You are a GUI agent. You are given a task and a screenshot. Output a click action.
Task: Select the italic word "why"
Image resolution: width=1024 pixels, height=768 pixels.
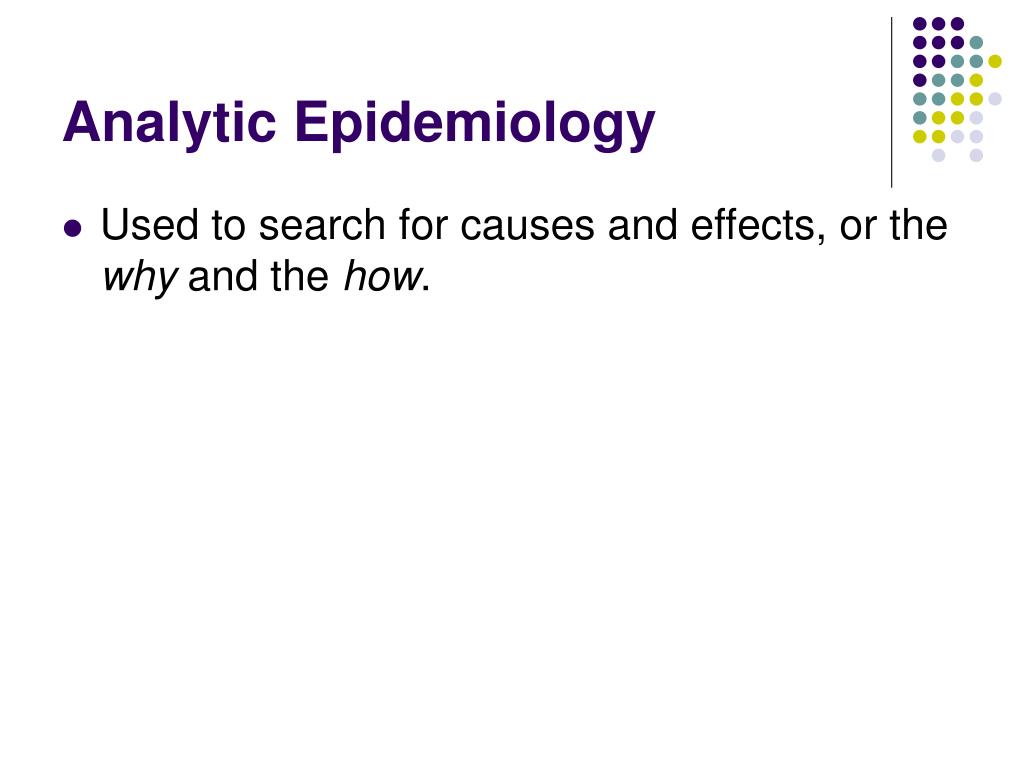pos(139,278)
